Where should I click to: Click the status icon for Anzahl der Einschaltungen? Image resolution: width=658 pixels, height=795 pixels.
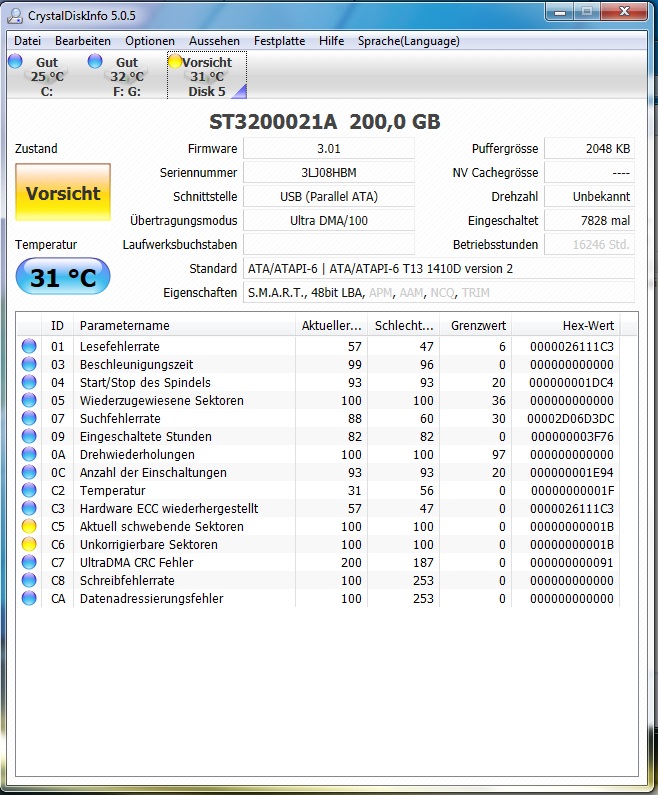[29, 472]
